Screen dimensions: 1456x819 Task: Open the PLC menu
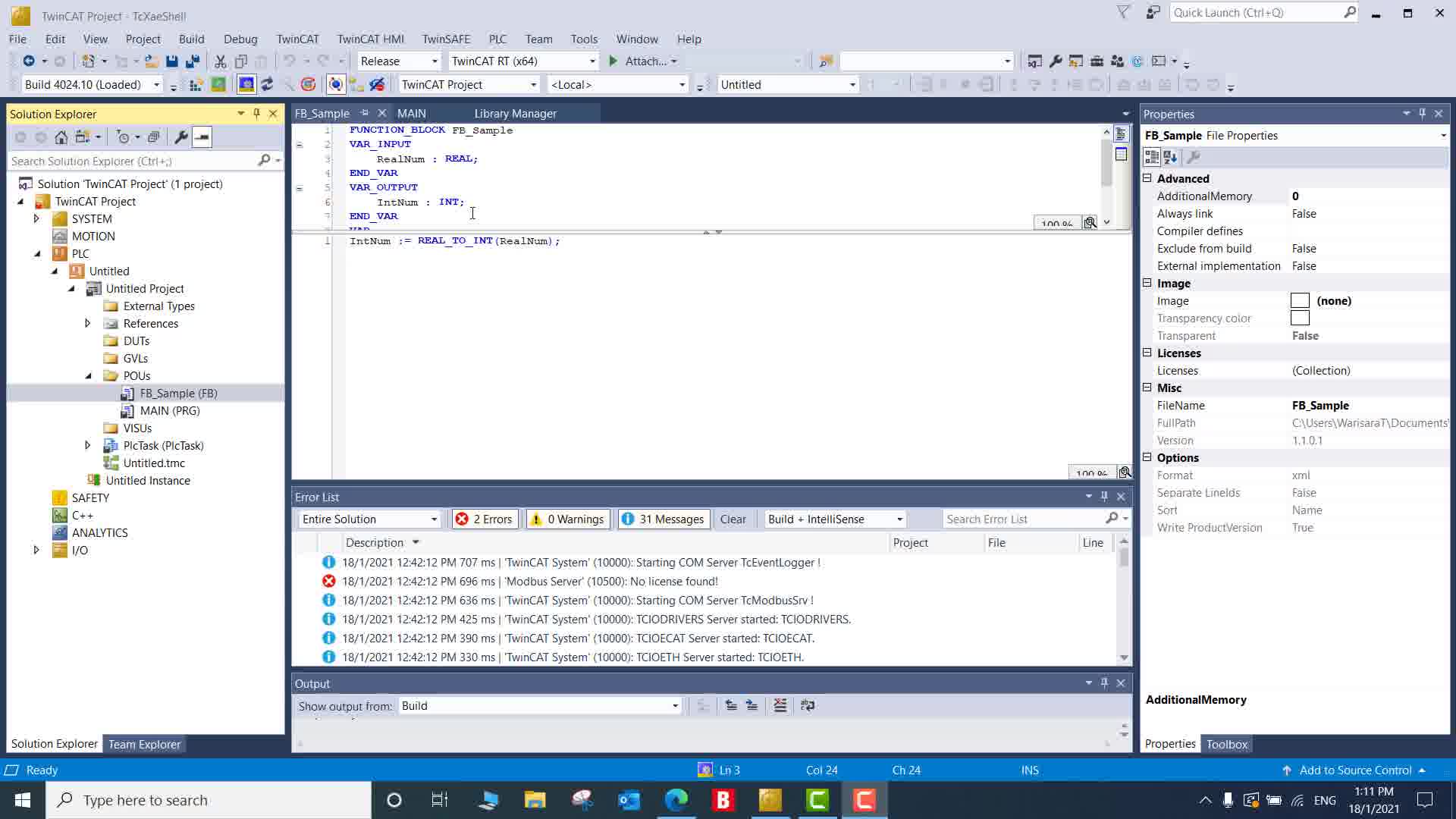pos(497,39)
